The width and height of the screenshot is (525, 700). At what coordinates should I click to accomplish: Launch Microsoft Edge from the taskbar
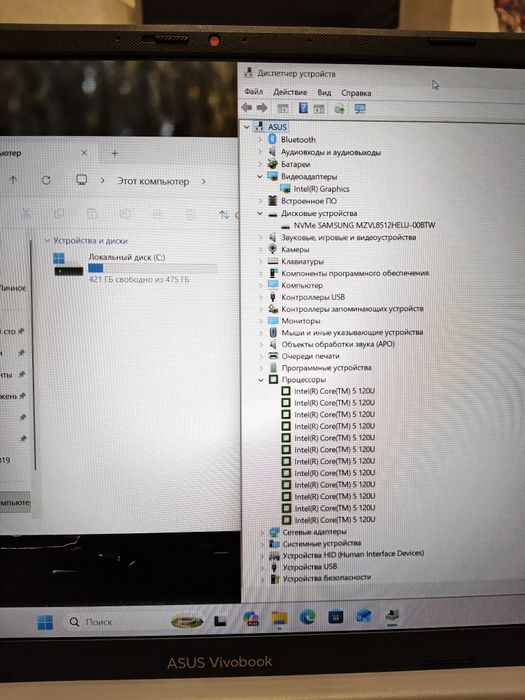308,617
